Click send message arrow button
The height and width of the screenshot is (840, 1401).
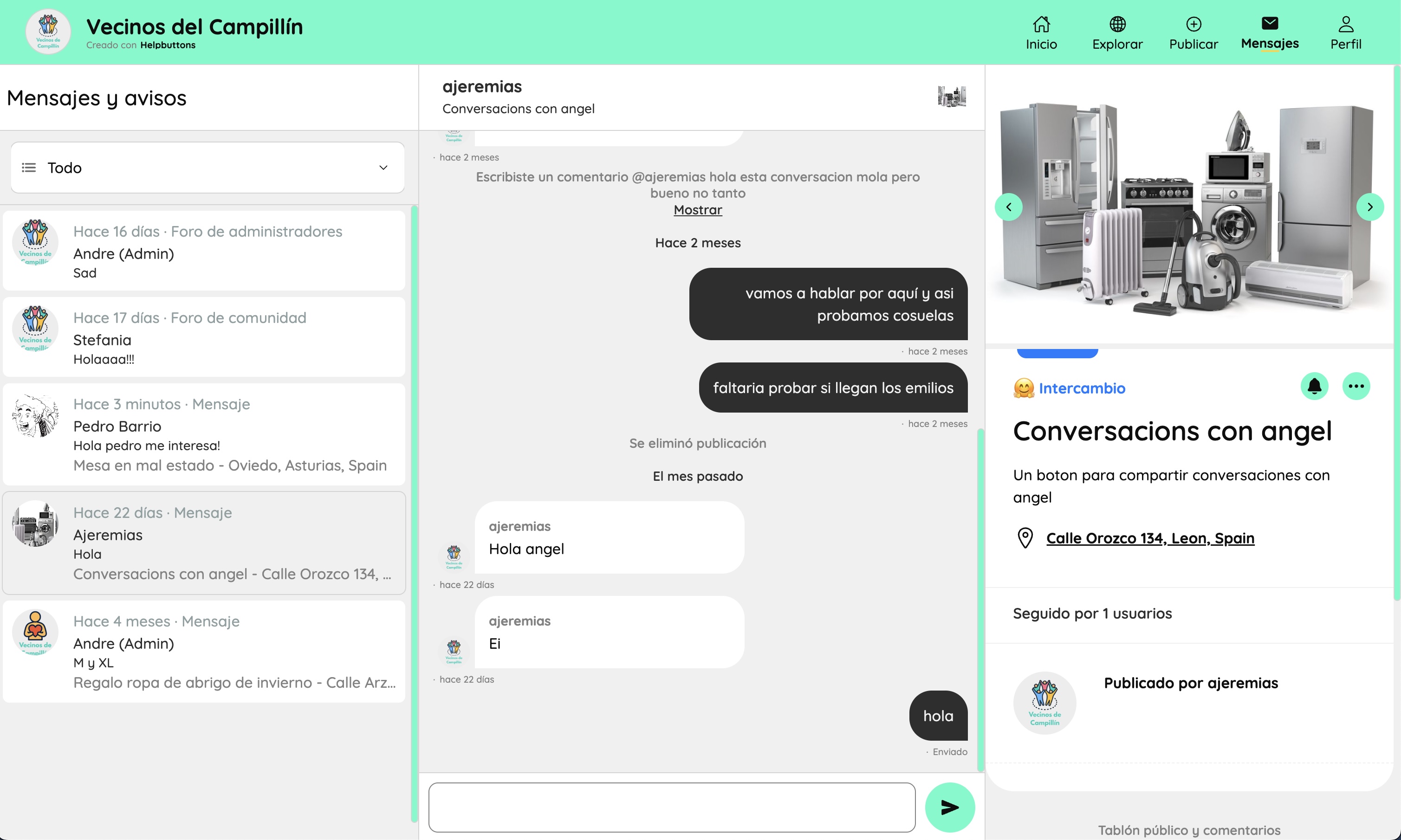click(949, 807)
